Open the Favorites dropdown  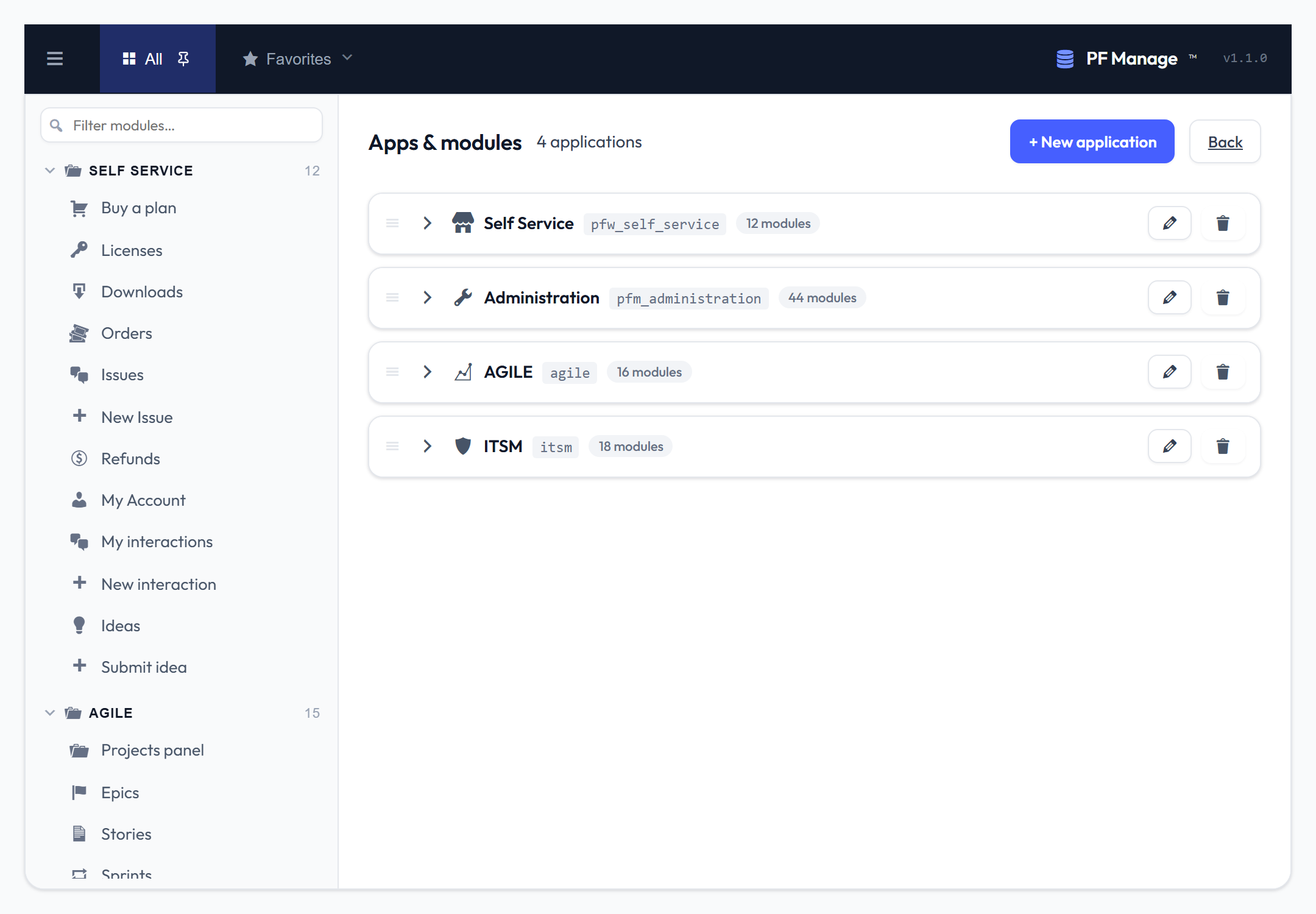[x=298, y=58]
